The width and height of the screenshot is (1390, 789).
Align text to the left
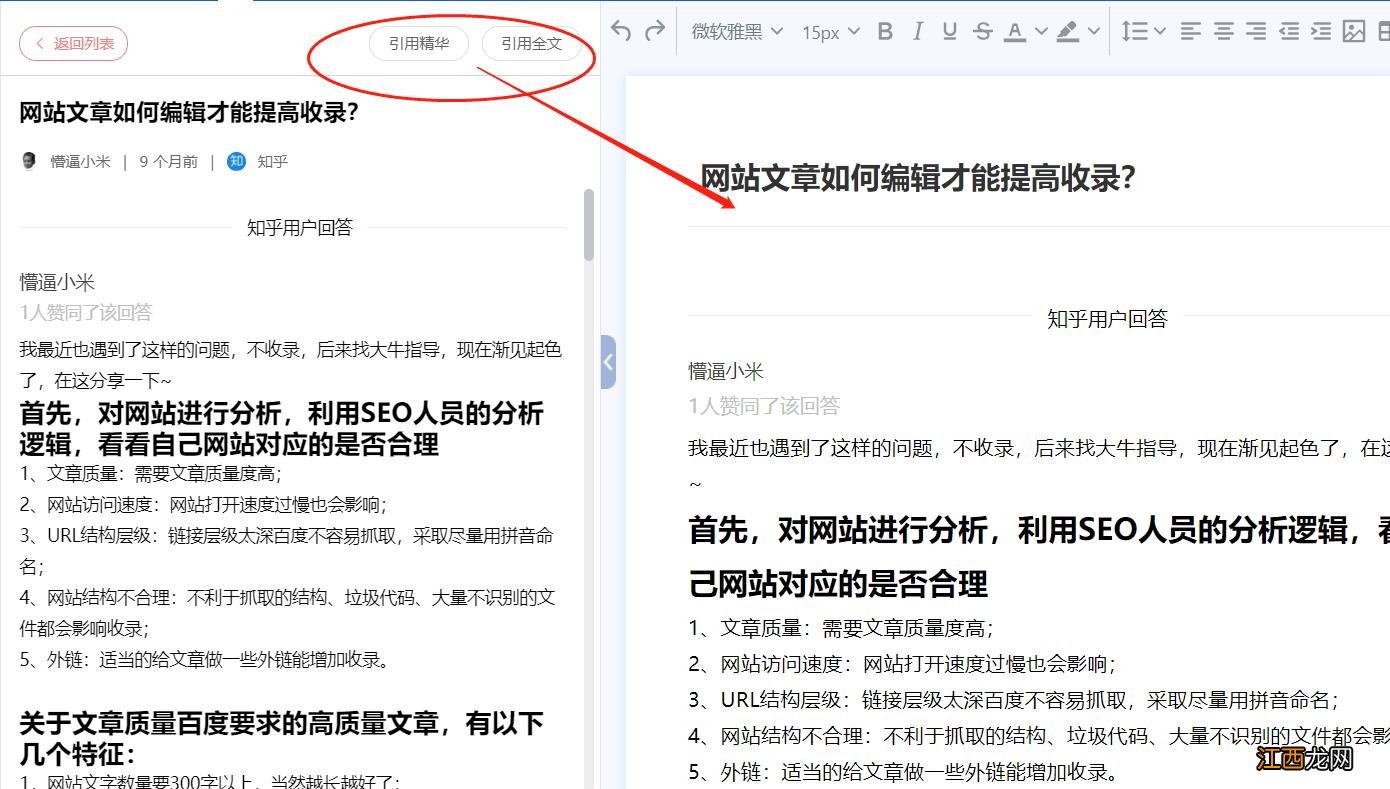1190,32
